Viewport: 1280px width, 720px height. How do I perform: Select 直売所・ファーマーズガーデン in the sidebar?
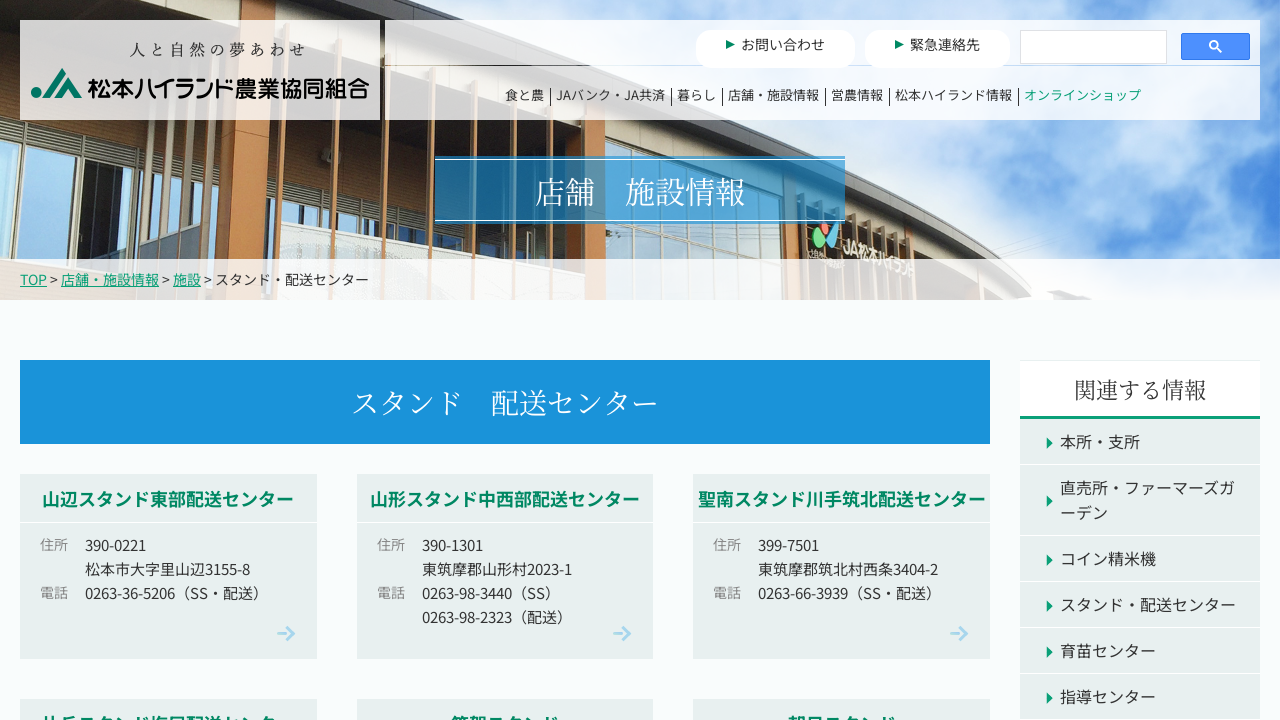[1148, 497]
